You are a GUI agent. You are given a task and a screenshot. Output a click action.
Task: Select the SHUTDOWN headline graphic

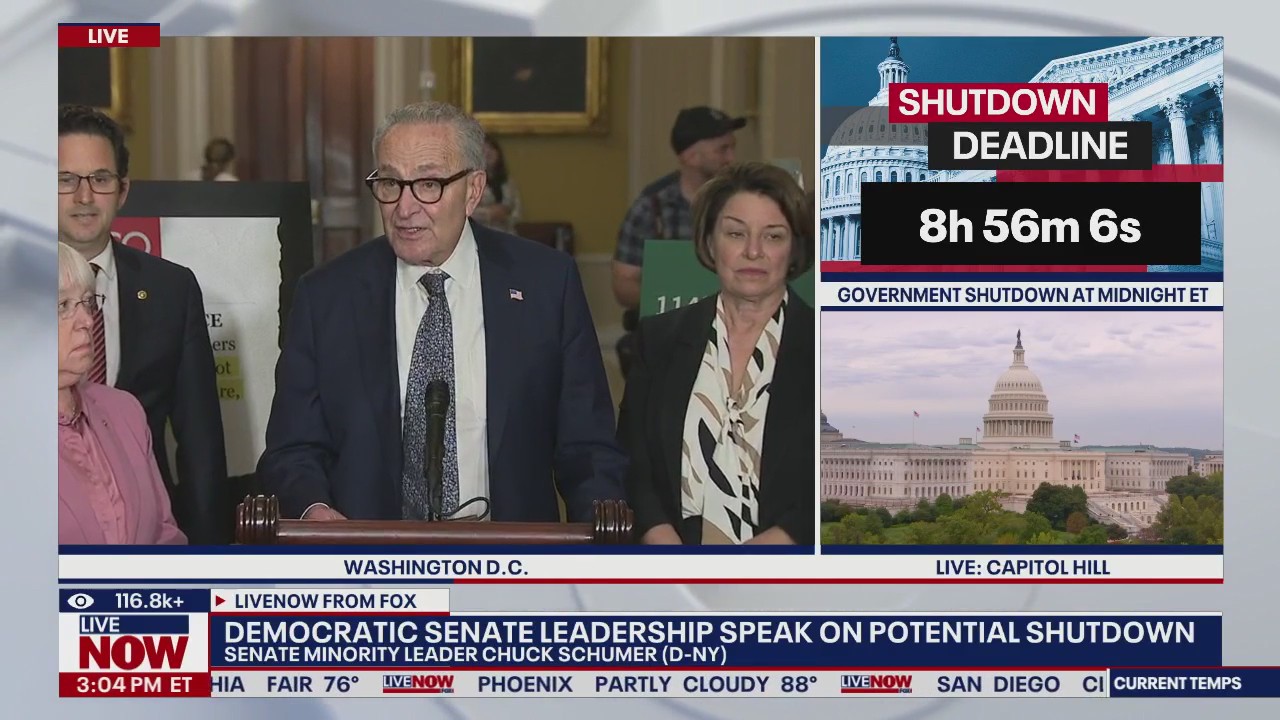[1000, 104]
